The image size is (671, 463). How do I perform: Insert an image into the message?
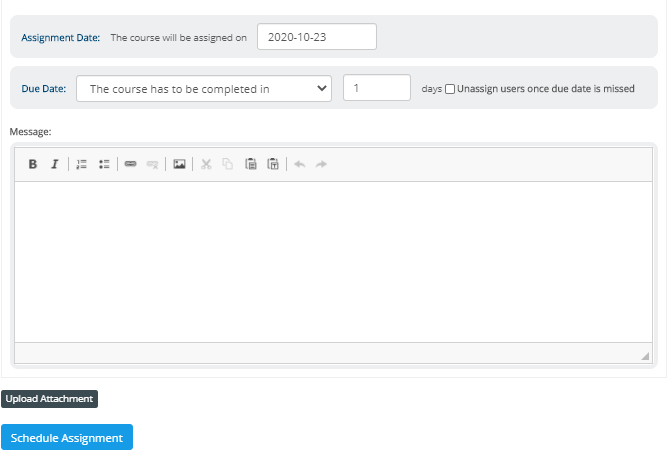(179, 164)
